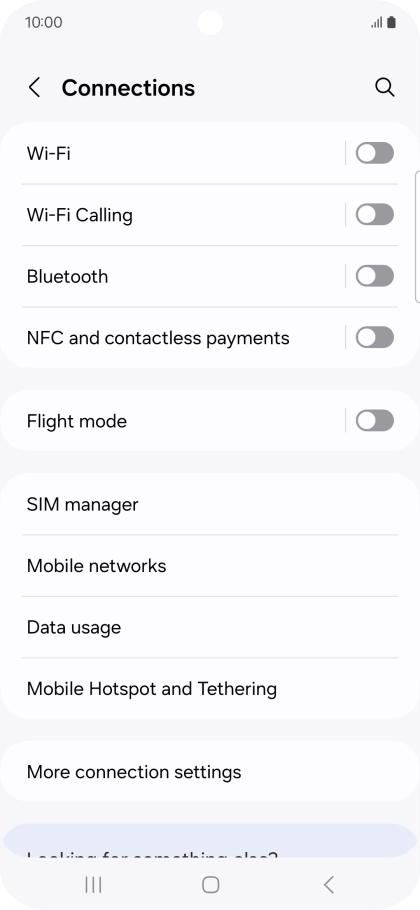420x910 pixels.
Task: Open SIM manager settings
Action: pos(210,504)
